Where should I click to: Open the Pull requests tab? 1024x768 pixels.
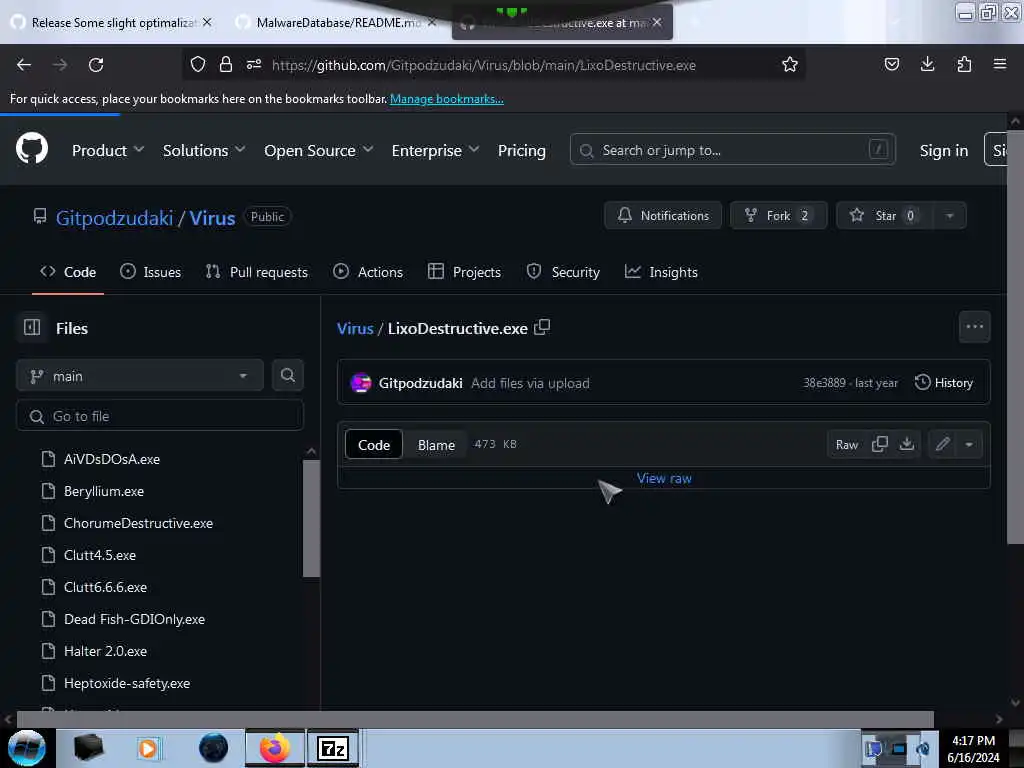[257, 272]
